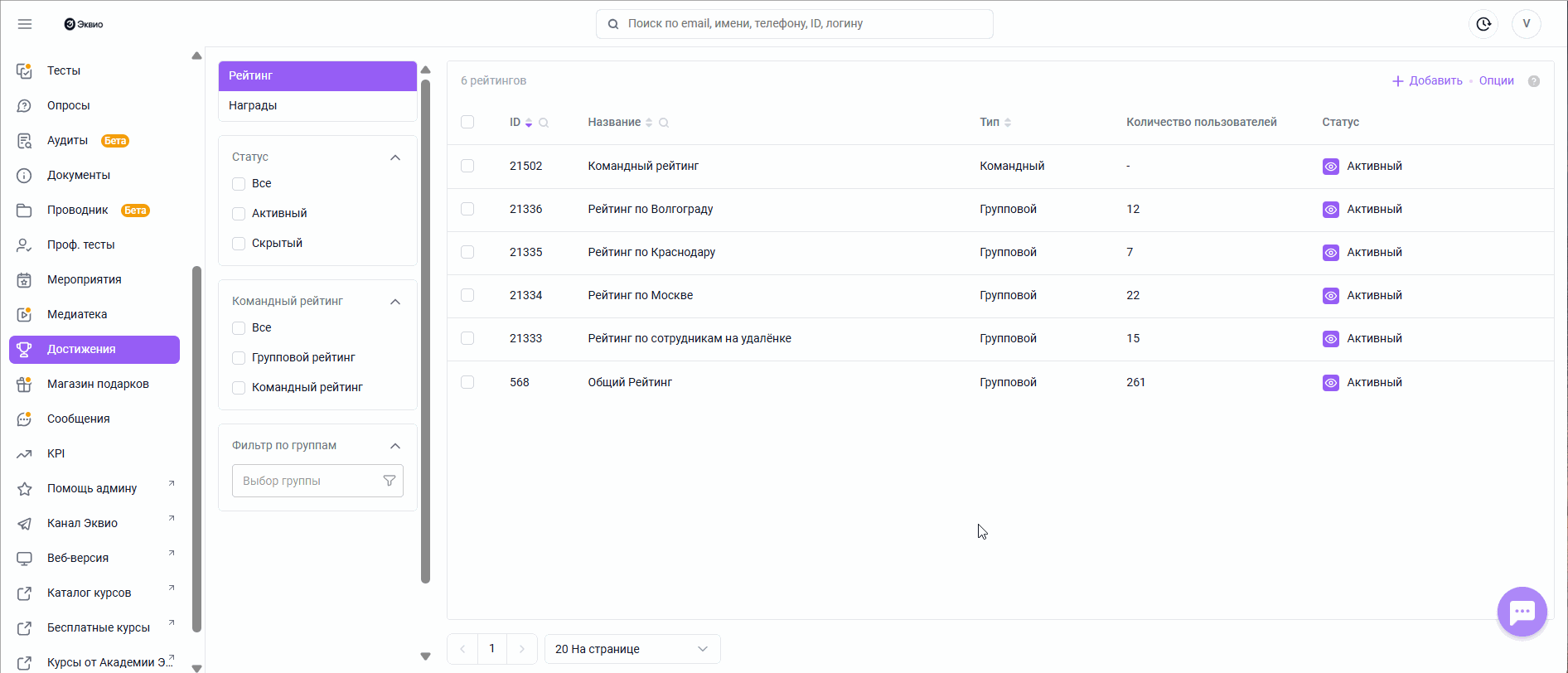Open the Опции link

tap(1496, 80)
